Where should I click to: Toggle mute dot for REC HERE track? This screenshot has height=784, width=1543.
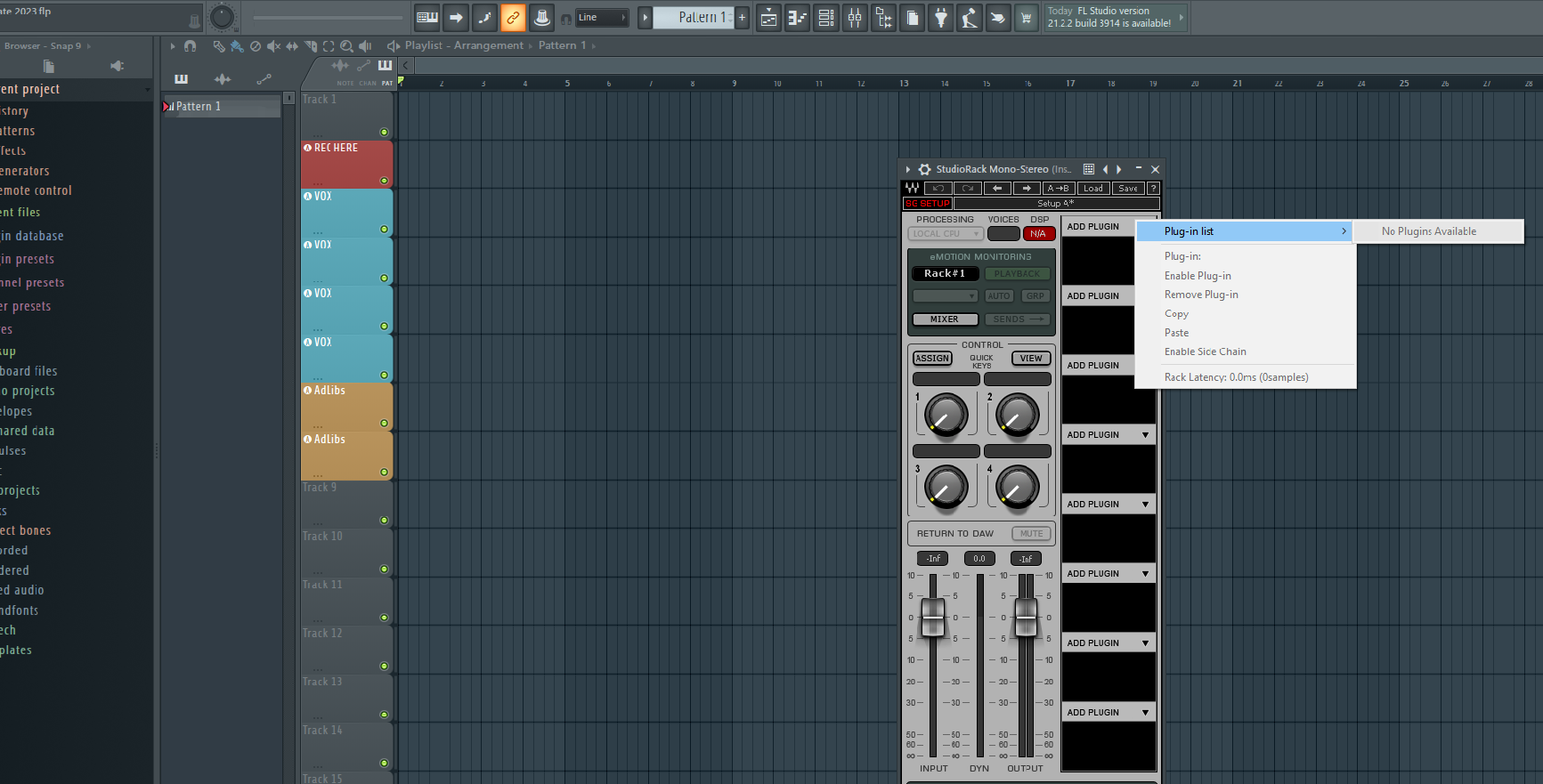click(x=385, y=181)
